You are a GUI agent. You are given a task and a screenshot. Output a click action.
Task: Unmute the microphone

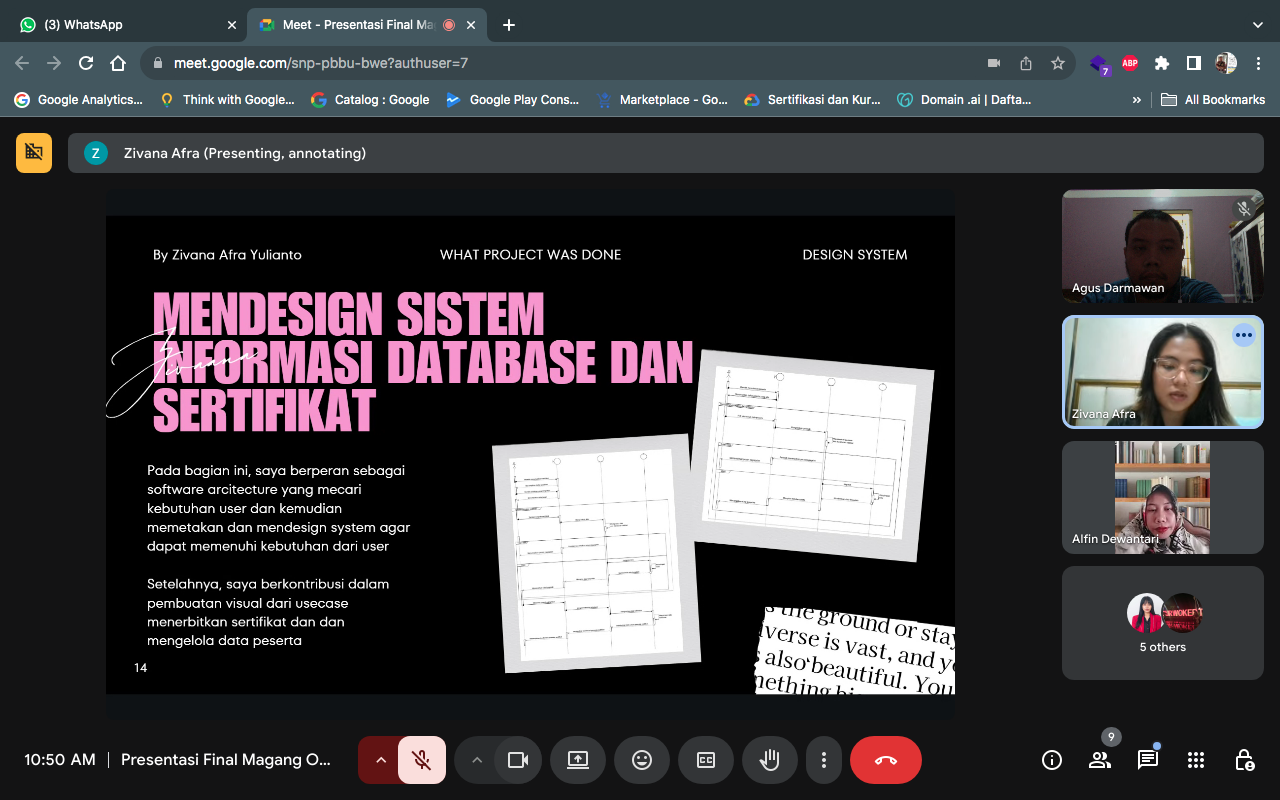(x=422, y=760)
